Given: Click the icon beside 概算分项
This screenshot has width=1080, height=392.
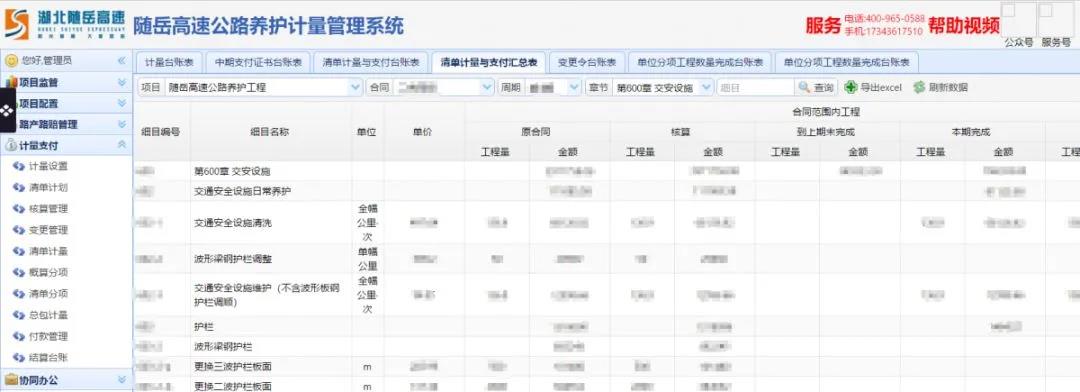Looking at the screenshot, I should coord(19,273).
